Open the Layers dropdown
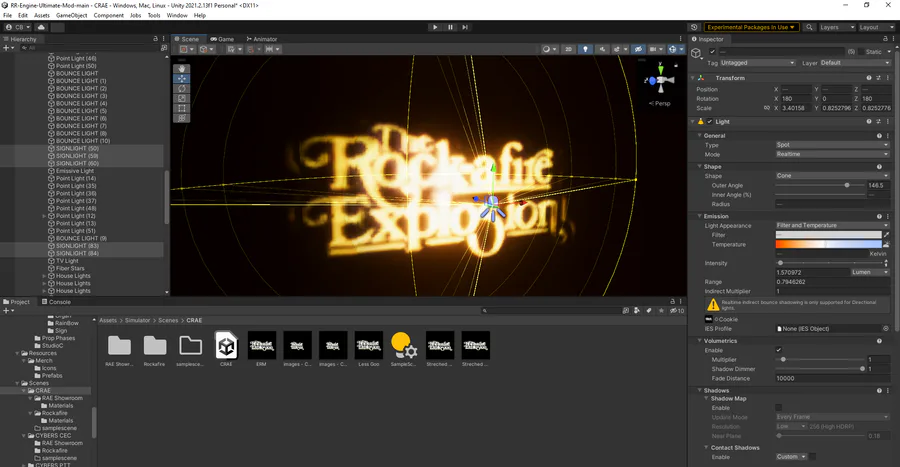 [836, 27]
